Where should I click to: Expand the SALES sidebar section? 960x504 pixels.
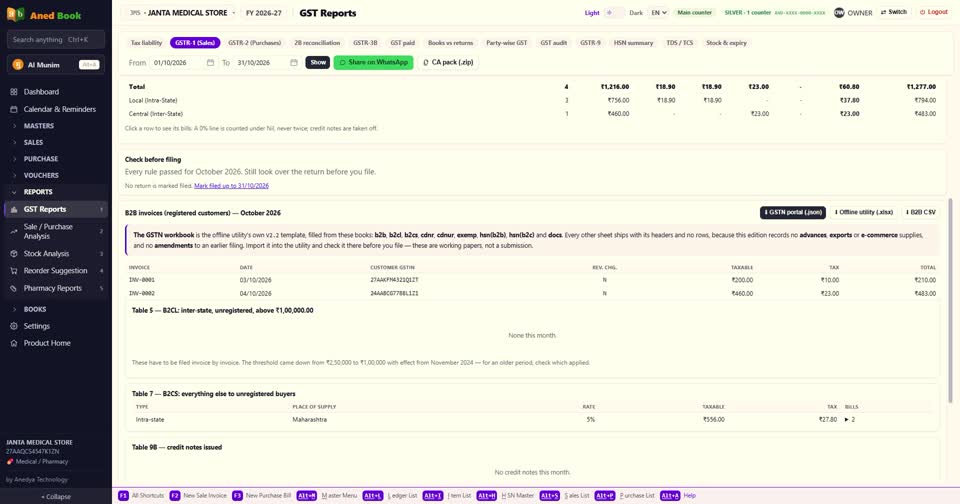coord(55,142)
